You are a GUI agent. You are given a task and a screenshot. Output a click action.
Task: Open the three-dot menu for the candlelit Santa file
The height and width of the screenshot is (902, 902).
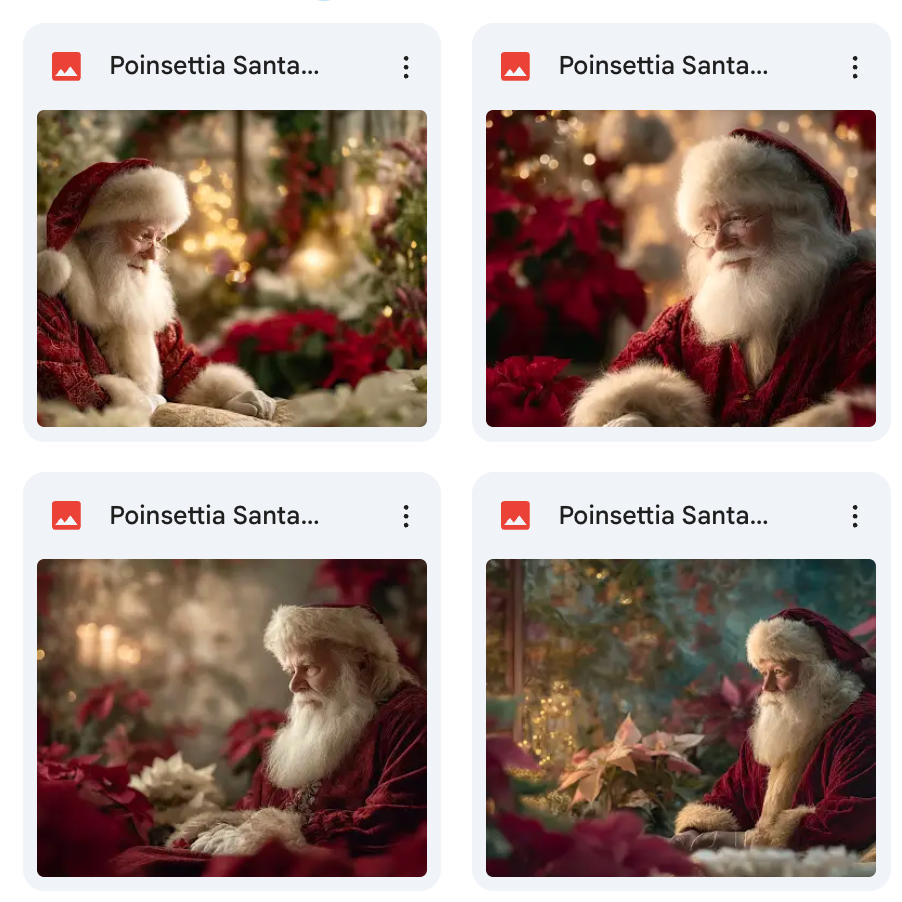click(406, 516)
